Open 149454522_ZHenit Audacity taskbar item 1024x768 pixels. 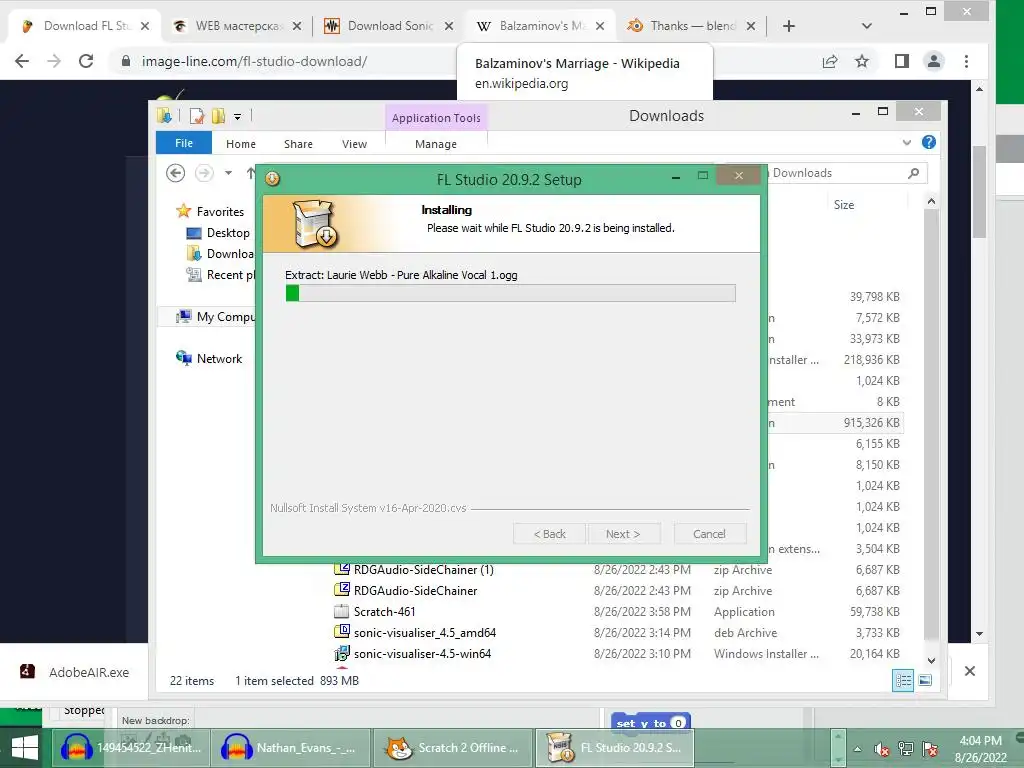(x=131, y=748)
